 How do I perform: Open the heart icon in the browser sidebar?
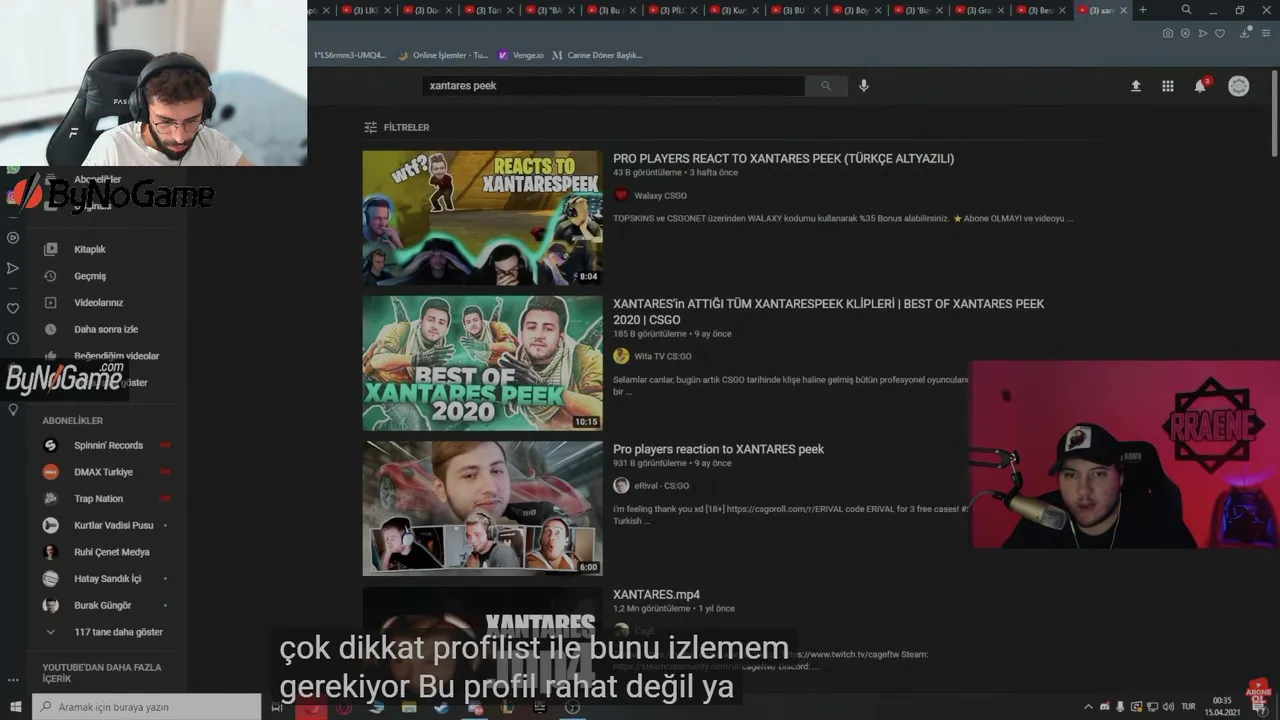coord(13,308)
